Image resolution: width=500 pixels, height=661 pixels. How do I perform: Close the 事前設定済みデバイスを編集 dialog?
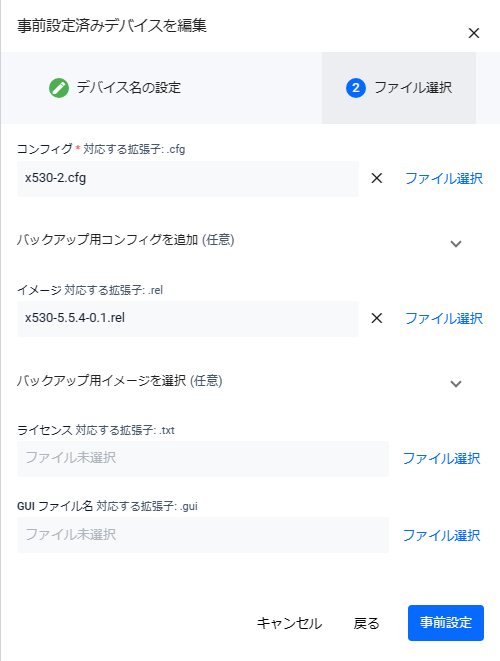click(x=474, y=33)
